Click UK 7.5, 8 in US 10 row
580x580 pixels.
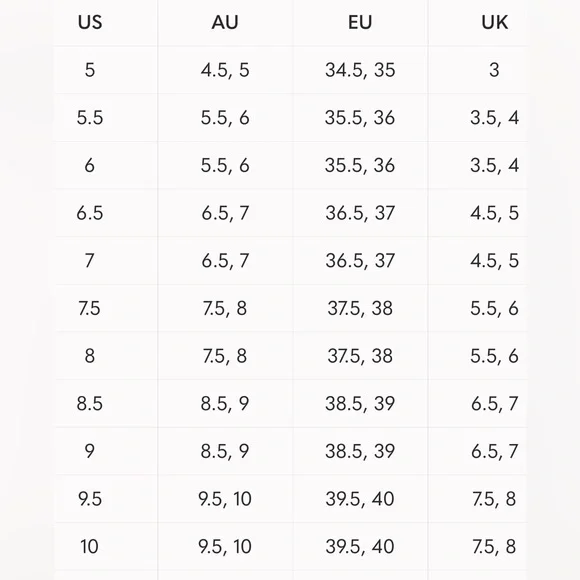pos(494,546)
